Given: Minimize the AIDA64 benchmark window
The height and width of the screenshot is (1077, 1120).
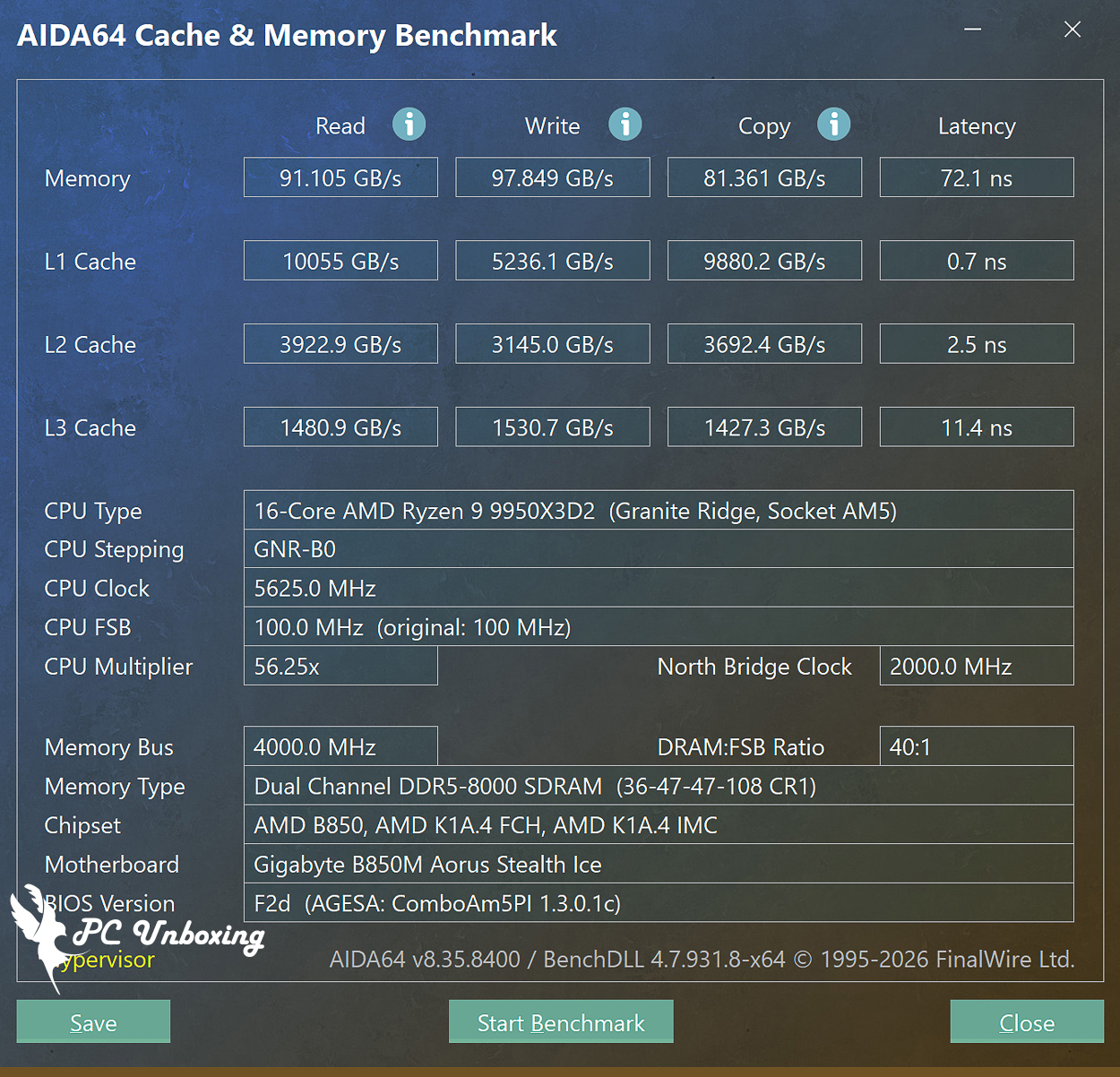Looking at the screenshot, I should click(972, 30).
